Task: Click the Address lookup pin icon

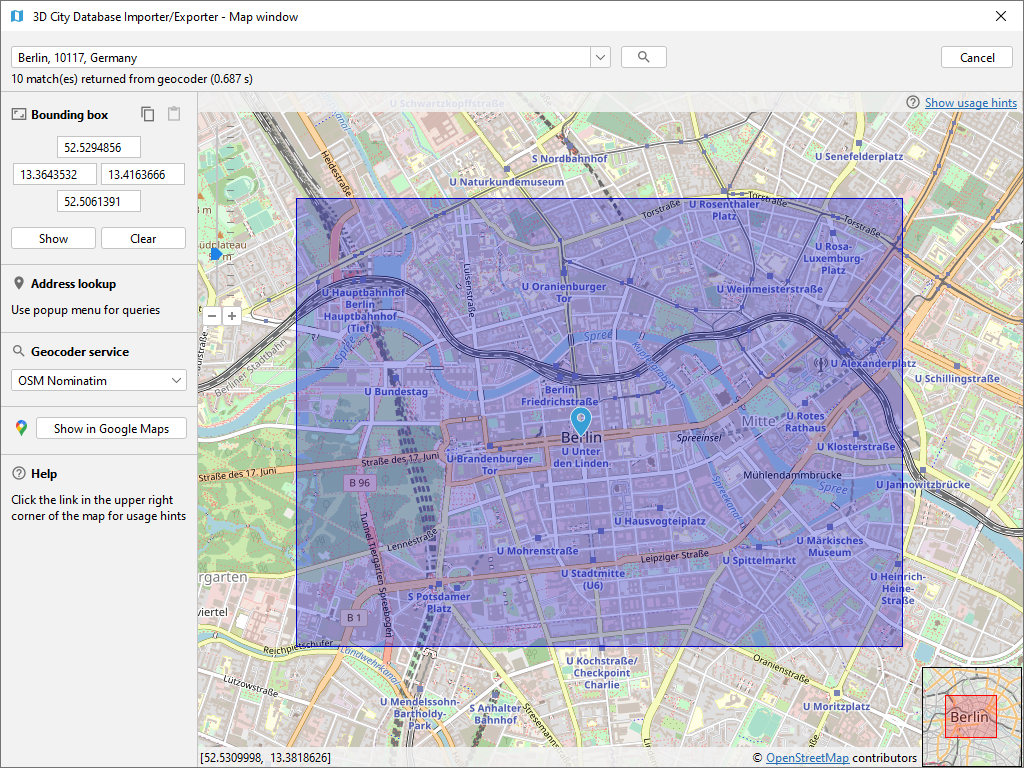Action: point(19,283)
